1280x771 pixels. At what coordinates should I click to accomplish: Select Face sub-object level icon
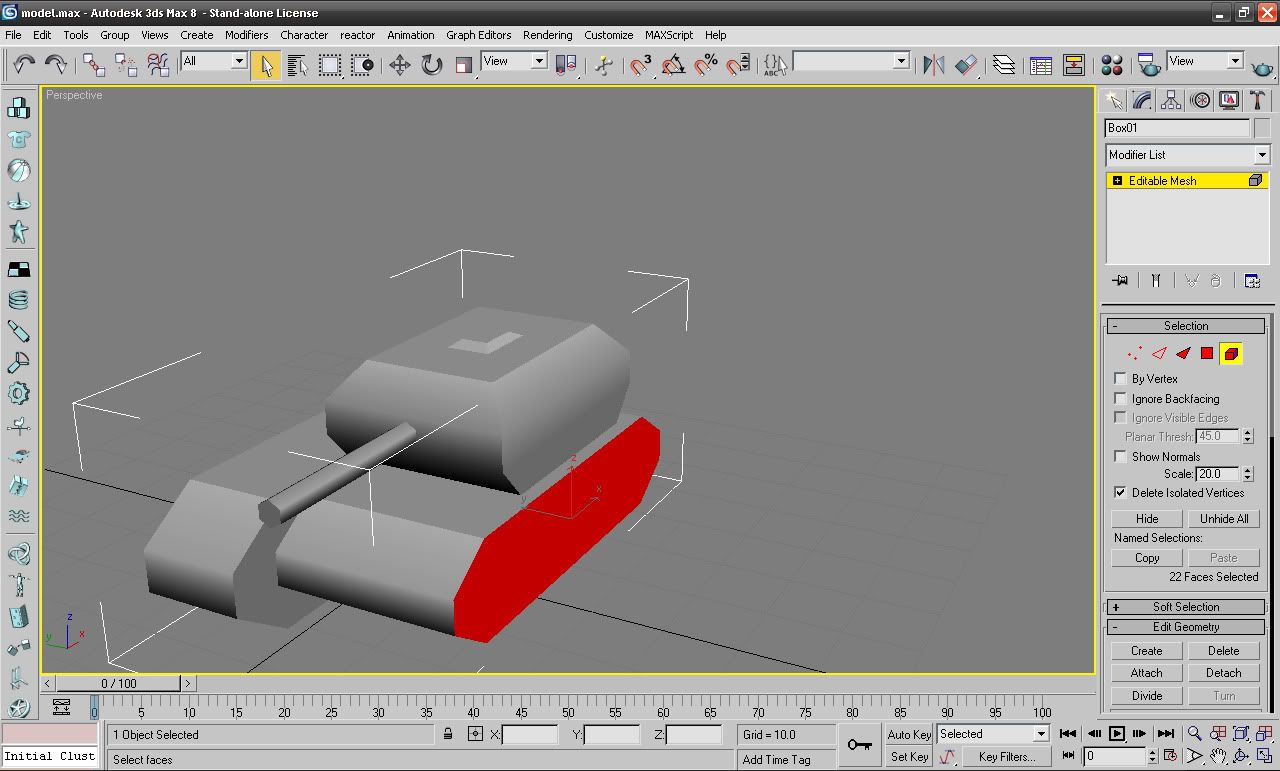click(x=1183, y=353)
